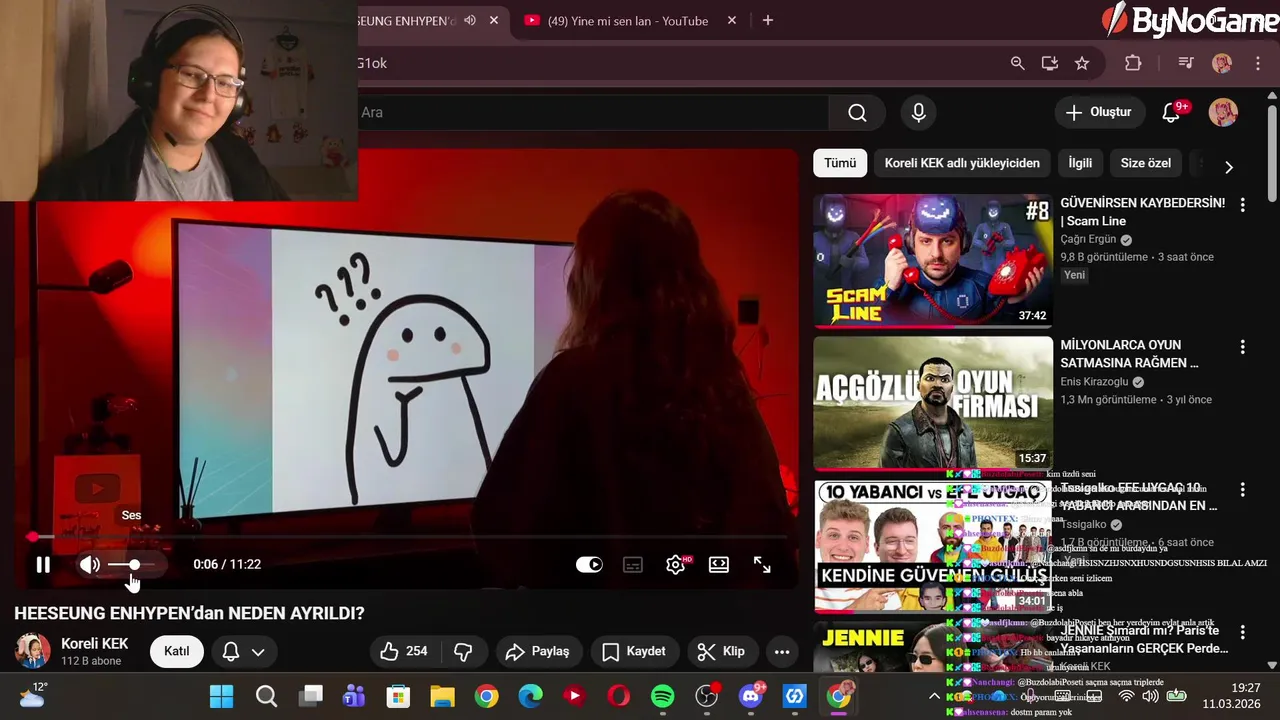Open the options menu for MİLYONLARCA OYUN video
The height and width of the screenshot is (720, 1280).
[1243, 347]
